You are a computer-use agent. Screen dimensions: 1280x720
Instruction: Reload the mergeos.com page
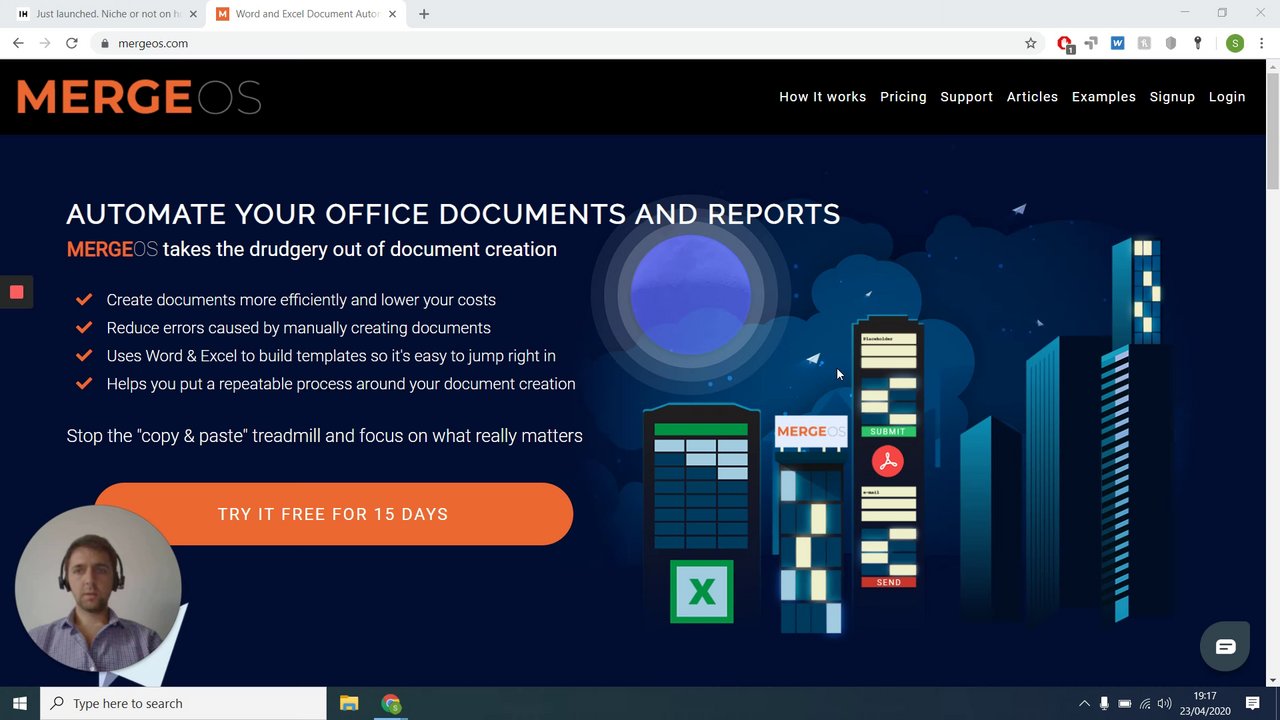tap(71, 43)
